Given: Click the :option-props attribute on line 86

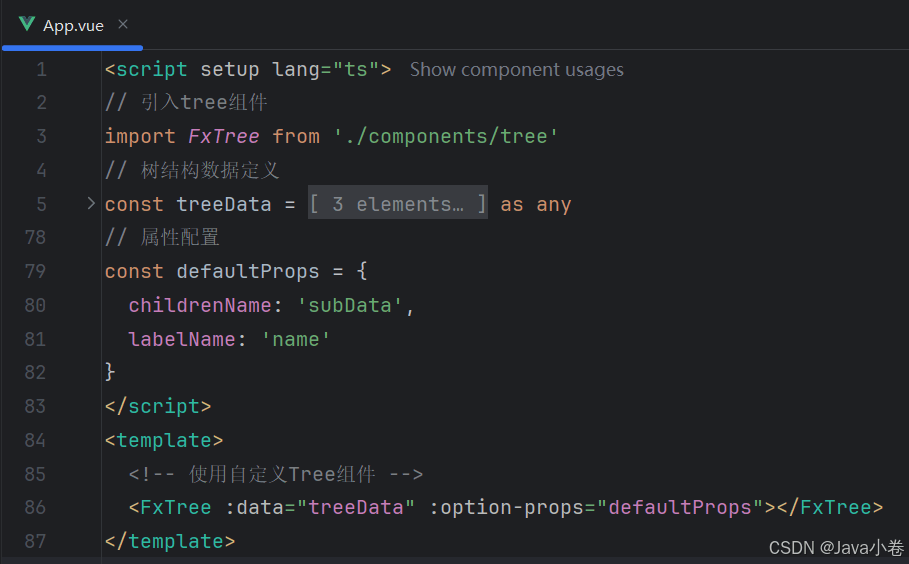Looking at the screenshot, I should click(506, 508).
